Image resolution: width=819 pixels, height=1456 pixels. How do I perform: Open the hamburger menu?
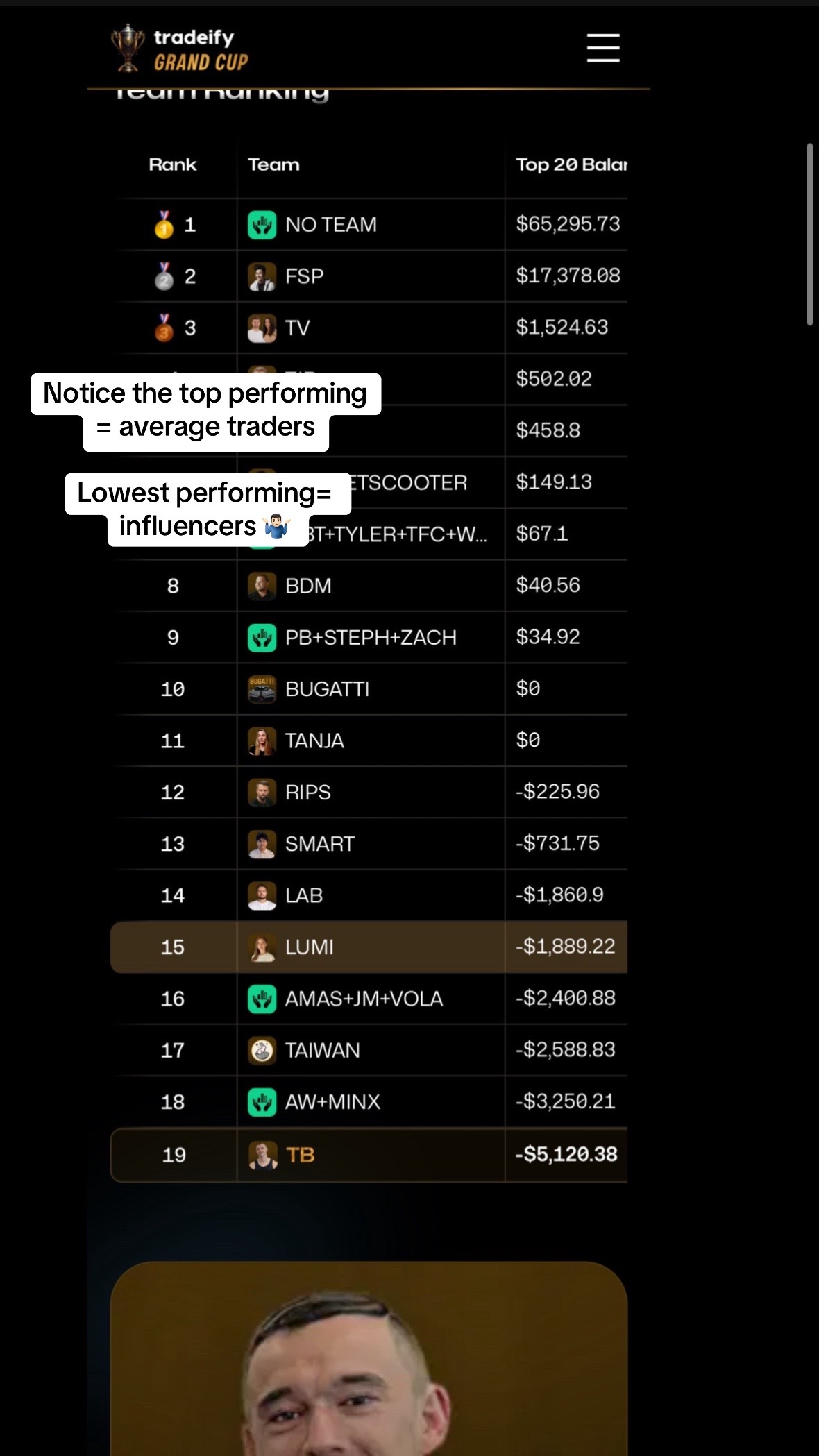pyautogui.click(x=603, y=48)
